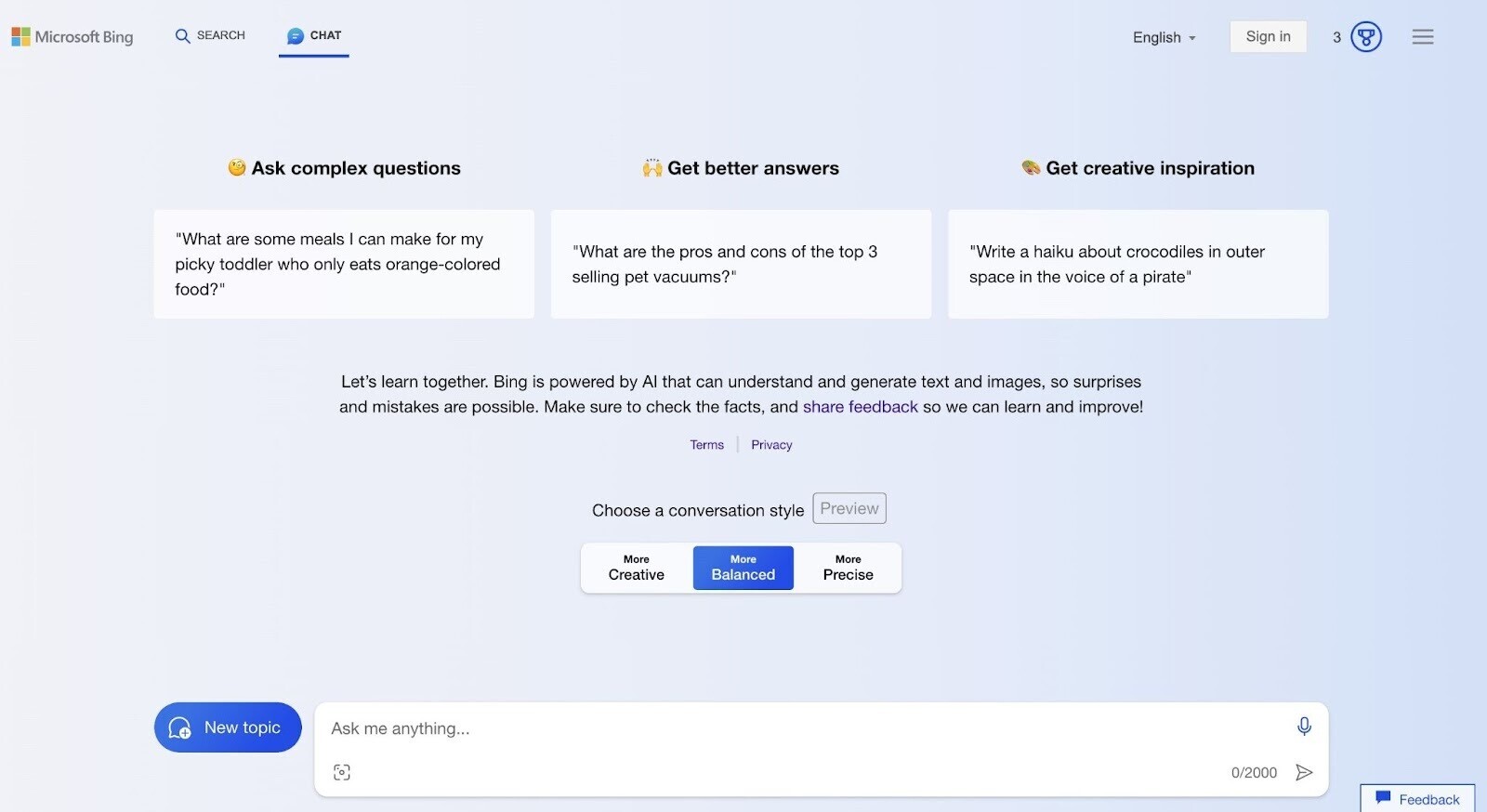Open the hamburger menu icon

point(1422,36)
